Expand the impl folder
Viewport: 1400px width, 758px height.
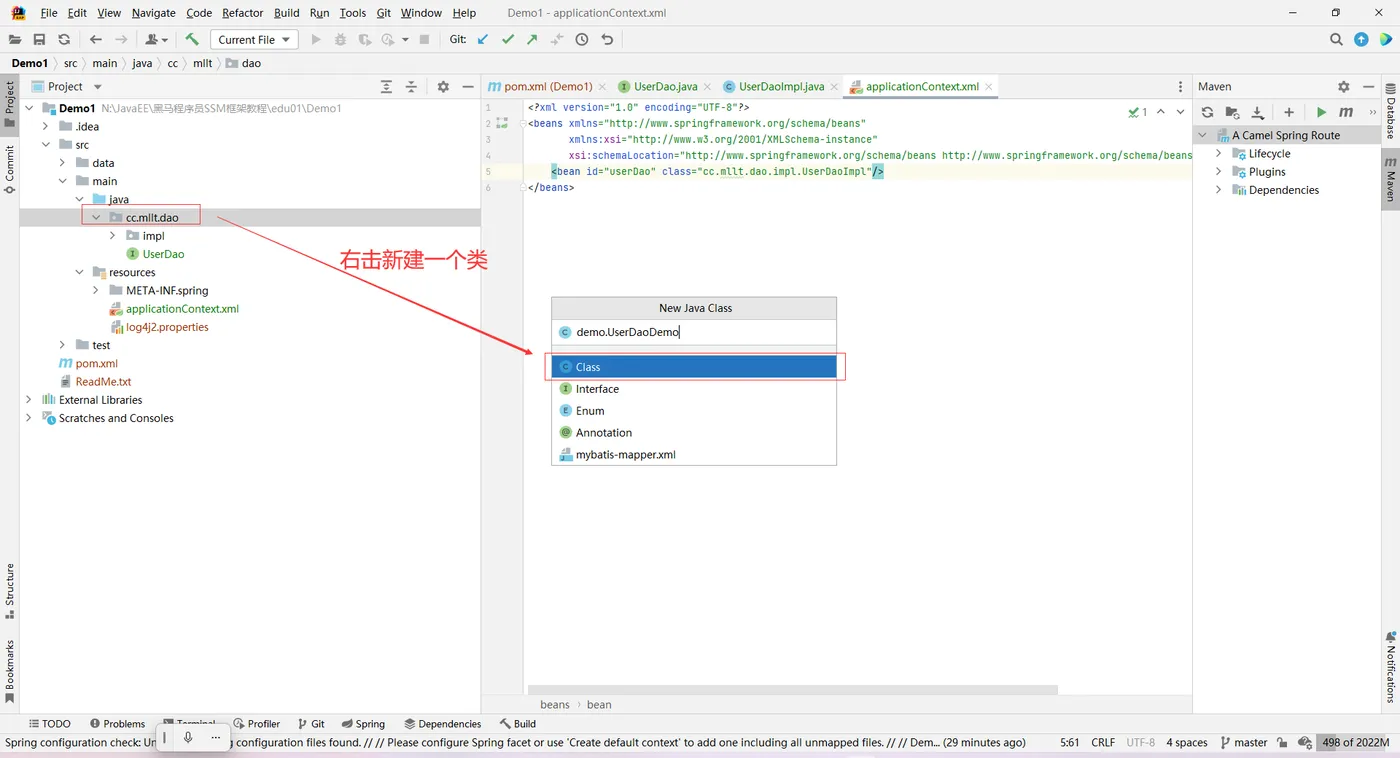tap(113, 236)
